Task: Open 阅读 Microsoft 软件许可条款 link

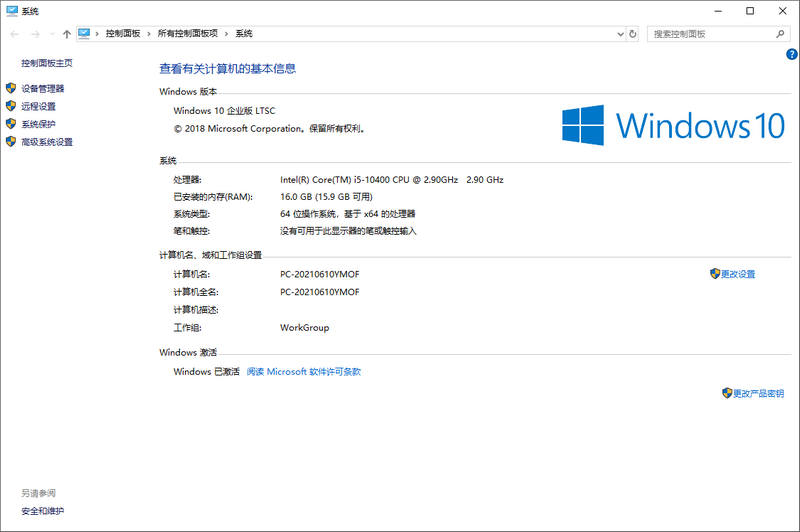Action: tap(303, 372)
